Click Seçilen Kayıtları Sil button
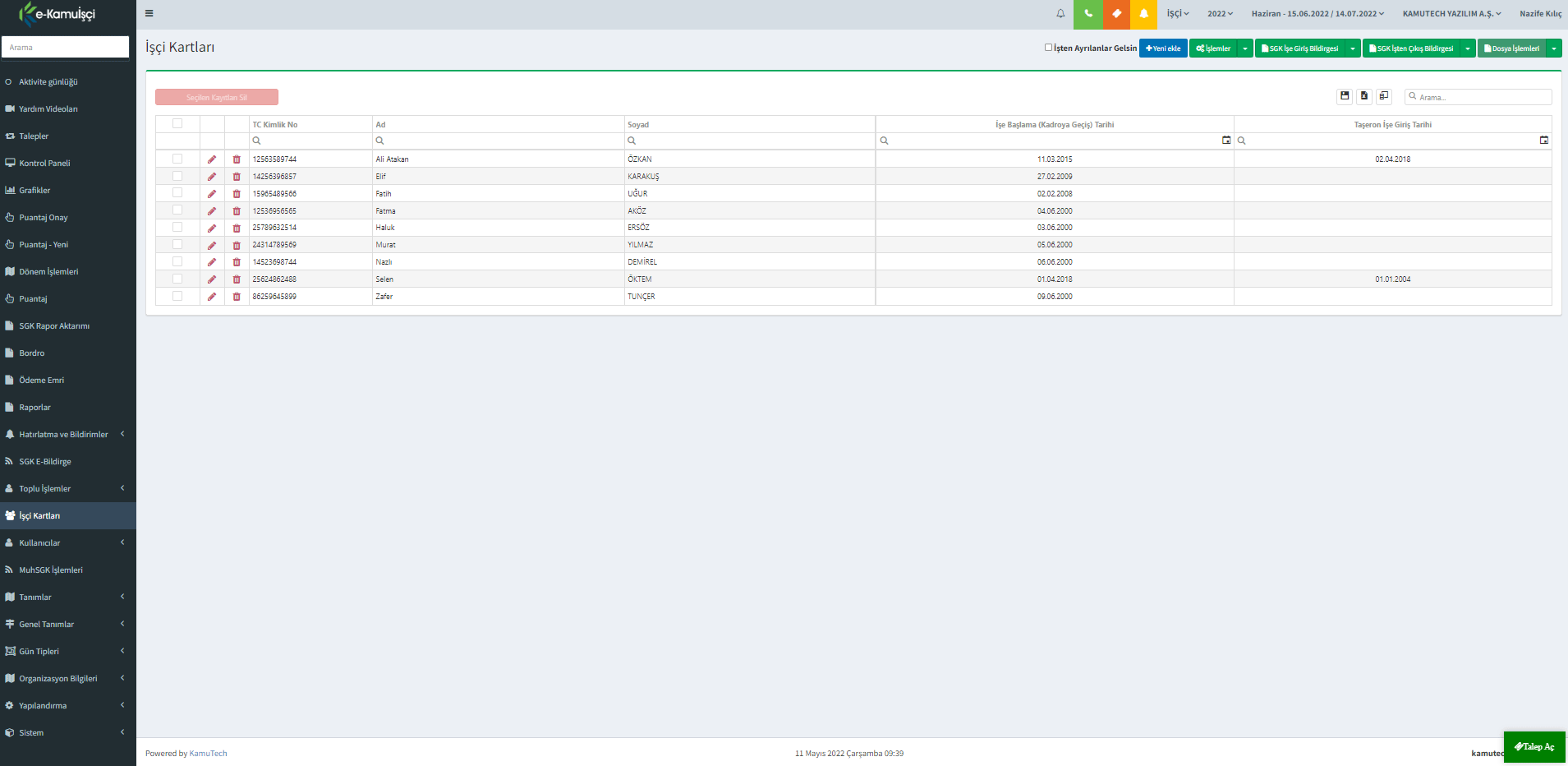 (217, 97)
